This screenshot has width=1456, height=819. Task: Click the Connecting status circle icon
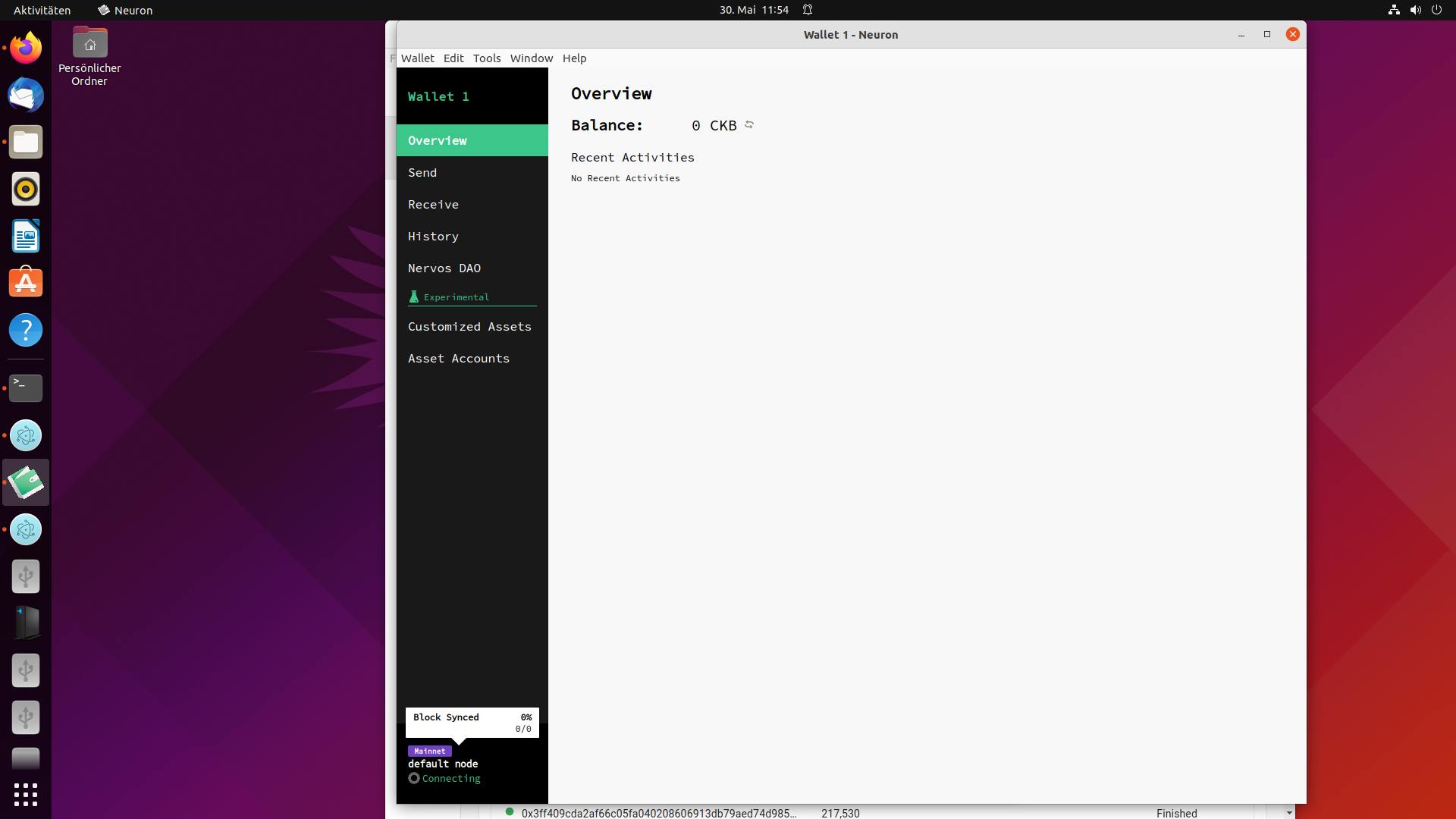414,778
